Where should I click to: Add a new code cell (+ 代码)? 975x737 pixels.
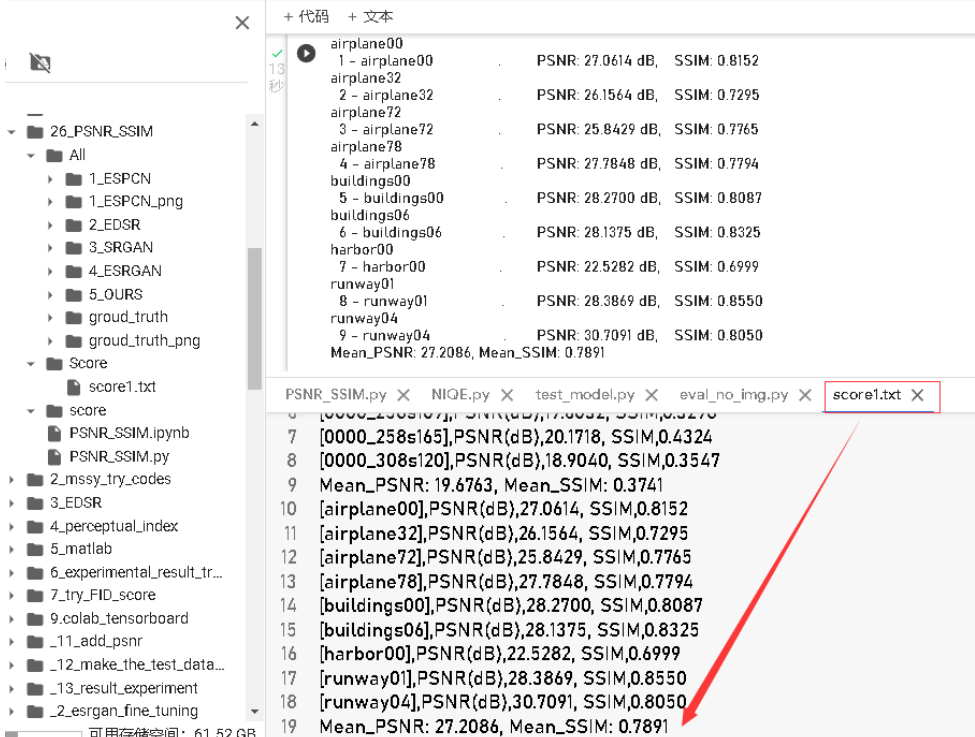306,16
